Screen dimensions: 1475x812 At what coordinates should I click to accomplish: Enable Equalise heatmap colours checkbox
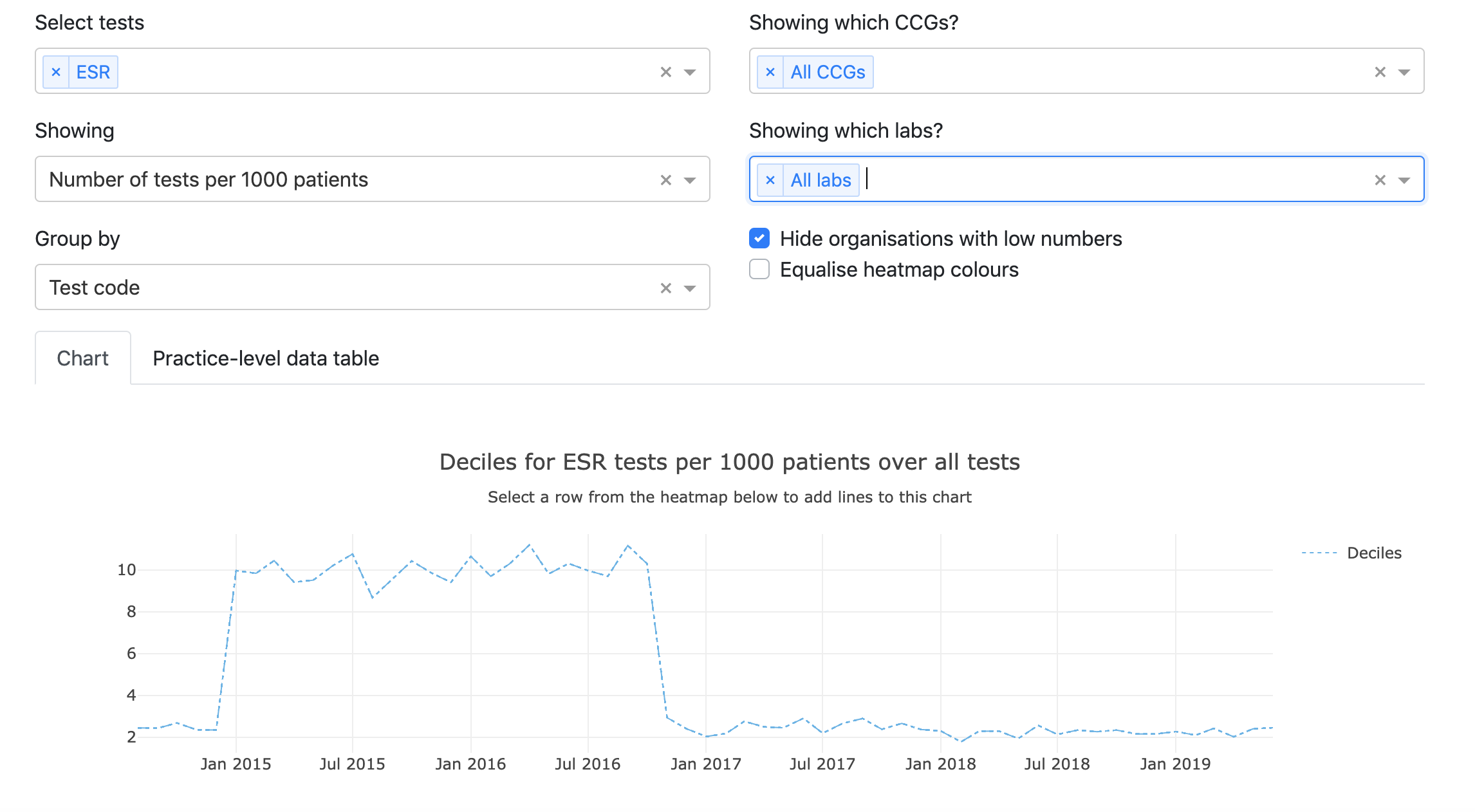click(x=759, y=270)
